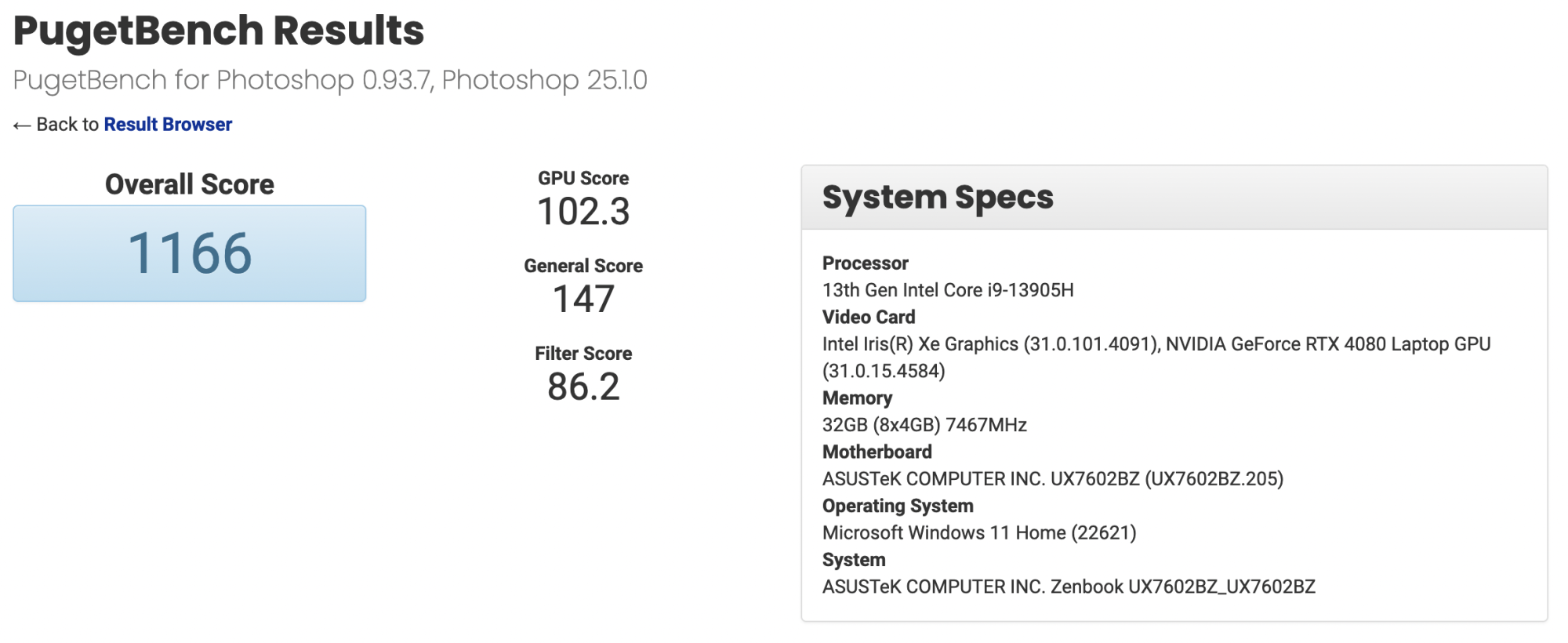Click the Video Card label

coord(869,317)
